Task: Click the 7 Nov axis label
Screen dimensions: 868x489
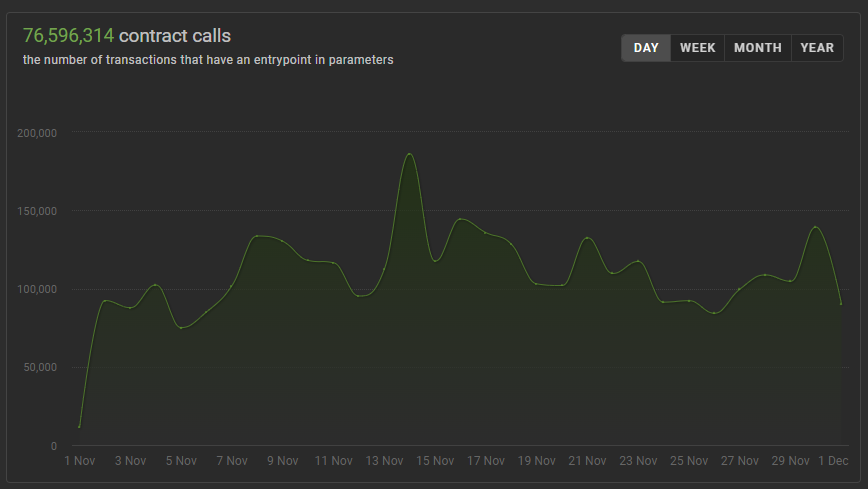Action: coord(232,461)
